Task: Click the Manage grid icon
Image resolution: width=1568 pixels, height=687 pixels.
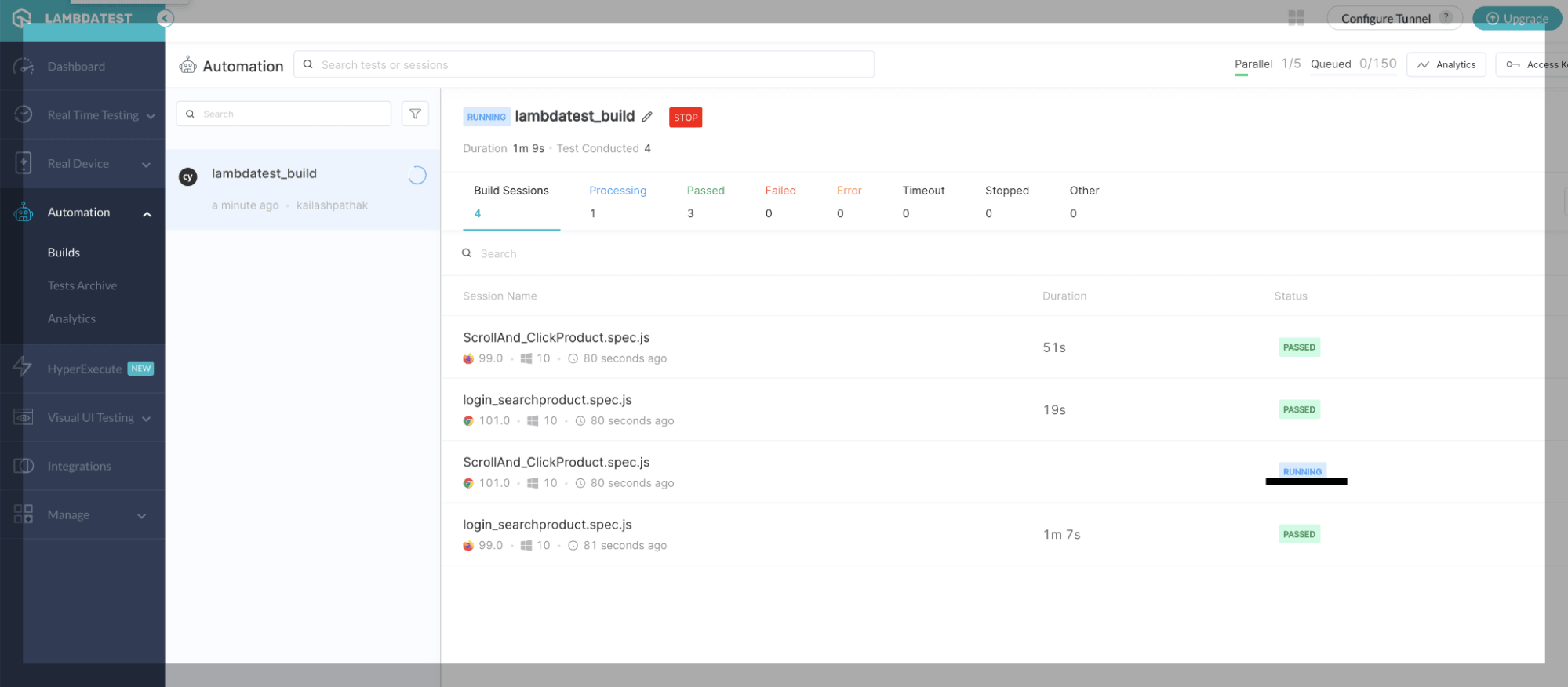Action: 24,514
